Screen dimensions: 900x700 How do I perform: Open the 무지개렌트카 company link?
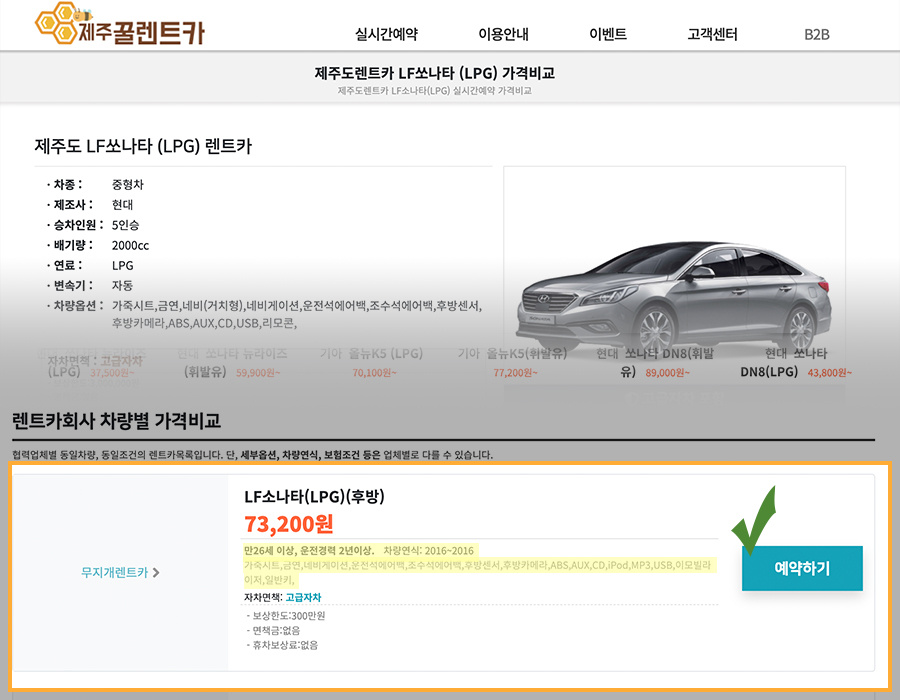tap(114, 572)
